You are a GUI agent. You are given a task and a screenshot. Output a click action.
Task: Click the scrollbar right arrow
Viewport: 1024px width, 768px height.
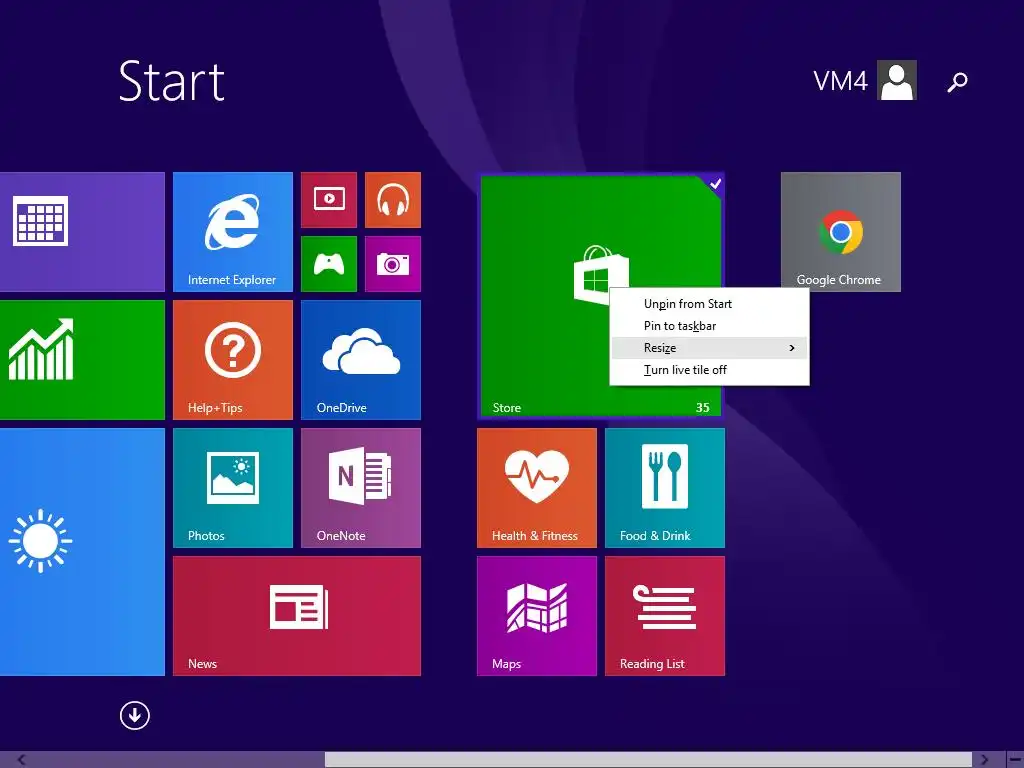(x=984, y=760)
